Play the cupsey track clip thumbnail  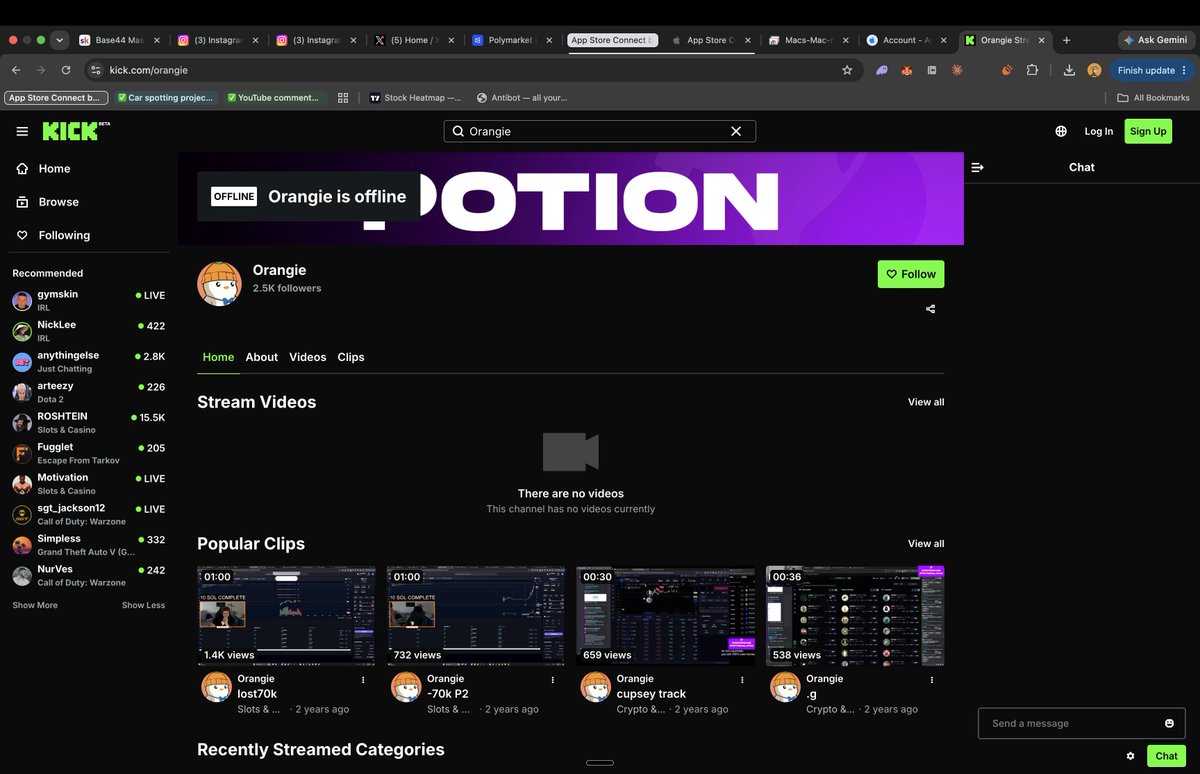pyautogui.click(x=666, y=616)
